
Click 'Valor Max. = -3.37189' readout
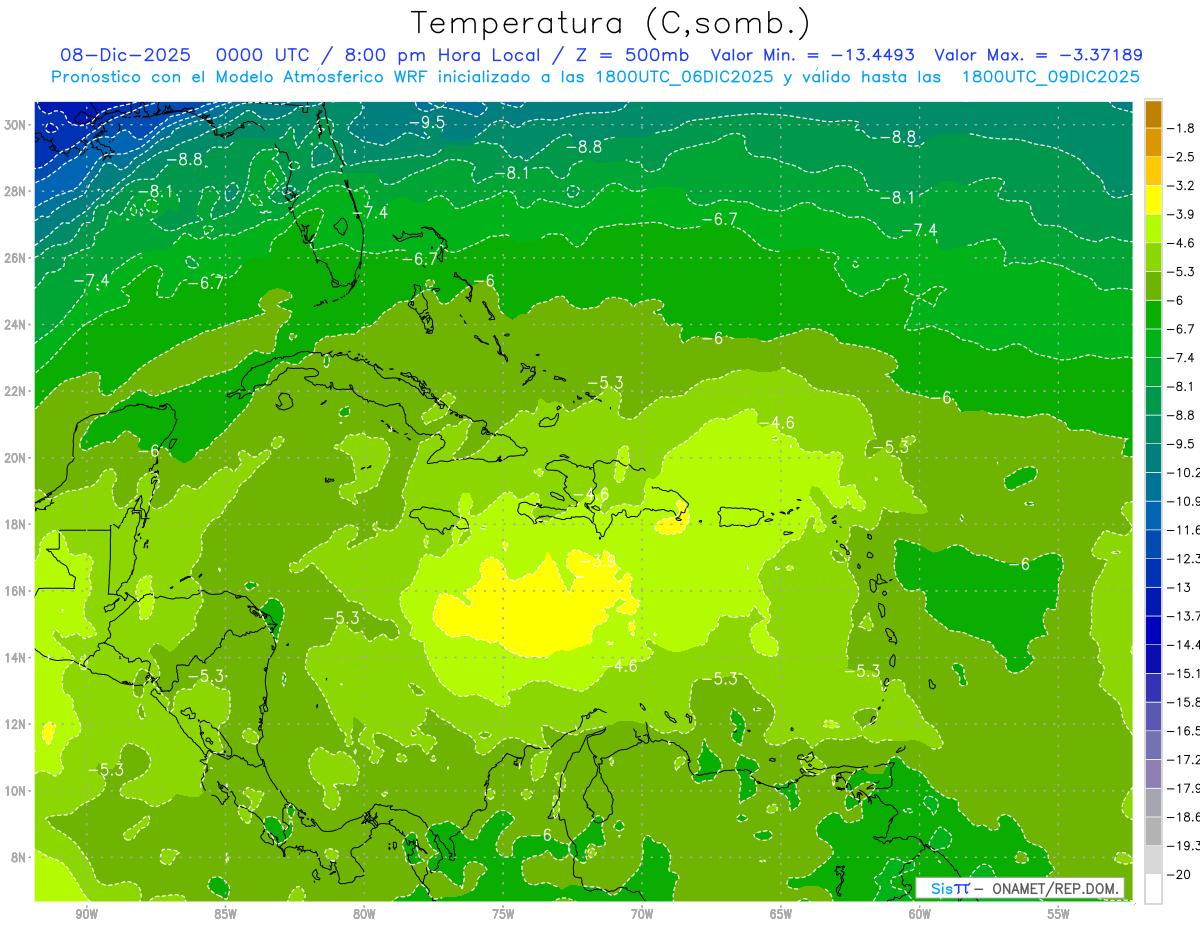[1038, 55]
